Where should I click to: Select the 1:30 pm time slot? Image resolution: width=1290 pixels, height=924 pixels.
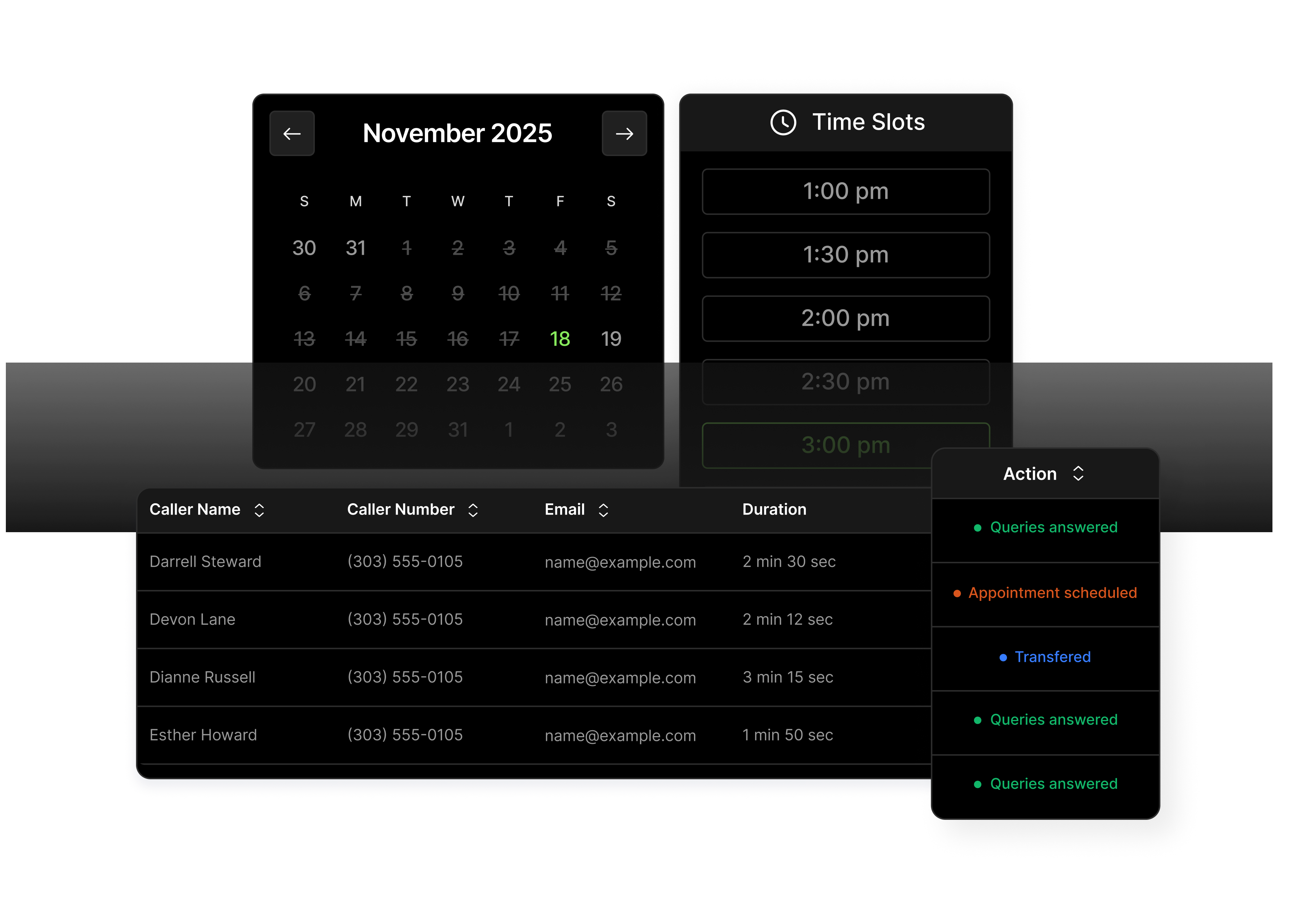coord(845,255)
